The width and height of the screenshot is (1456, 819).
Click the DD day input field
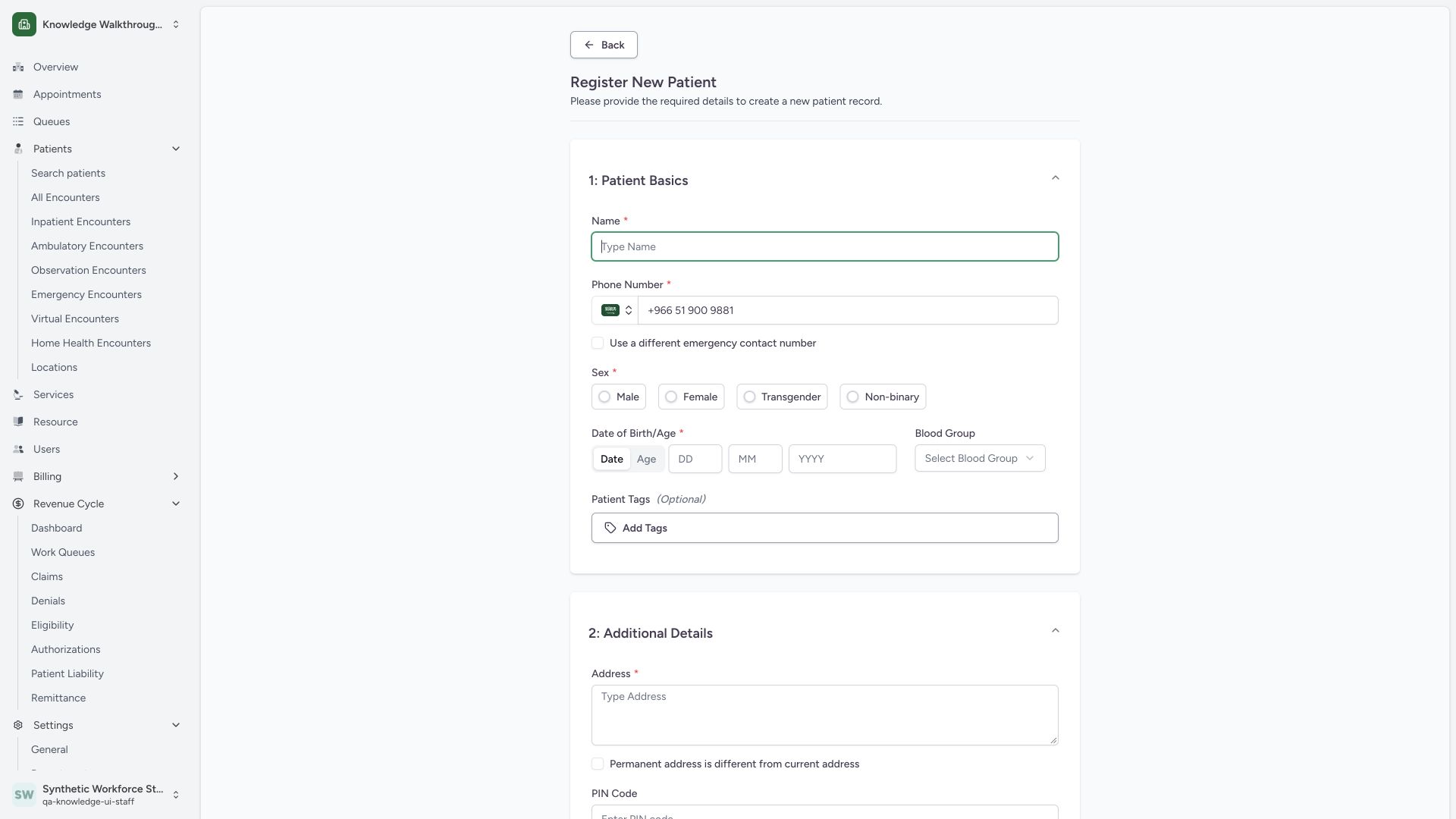click(695, 459)
